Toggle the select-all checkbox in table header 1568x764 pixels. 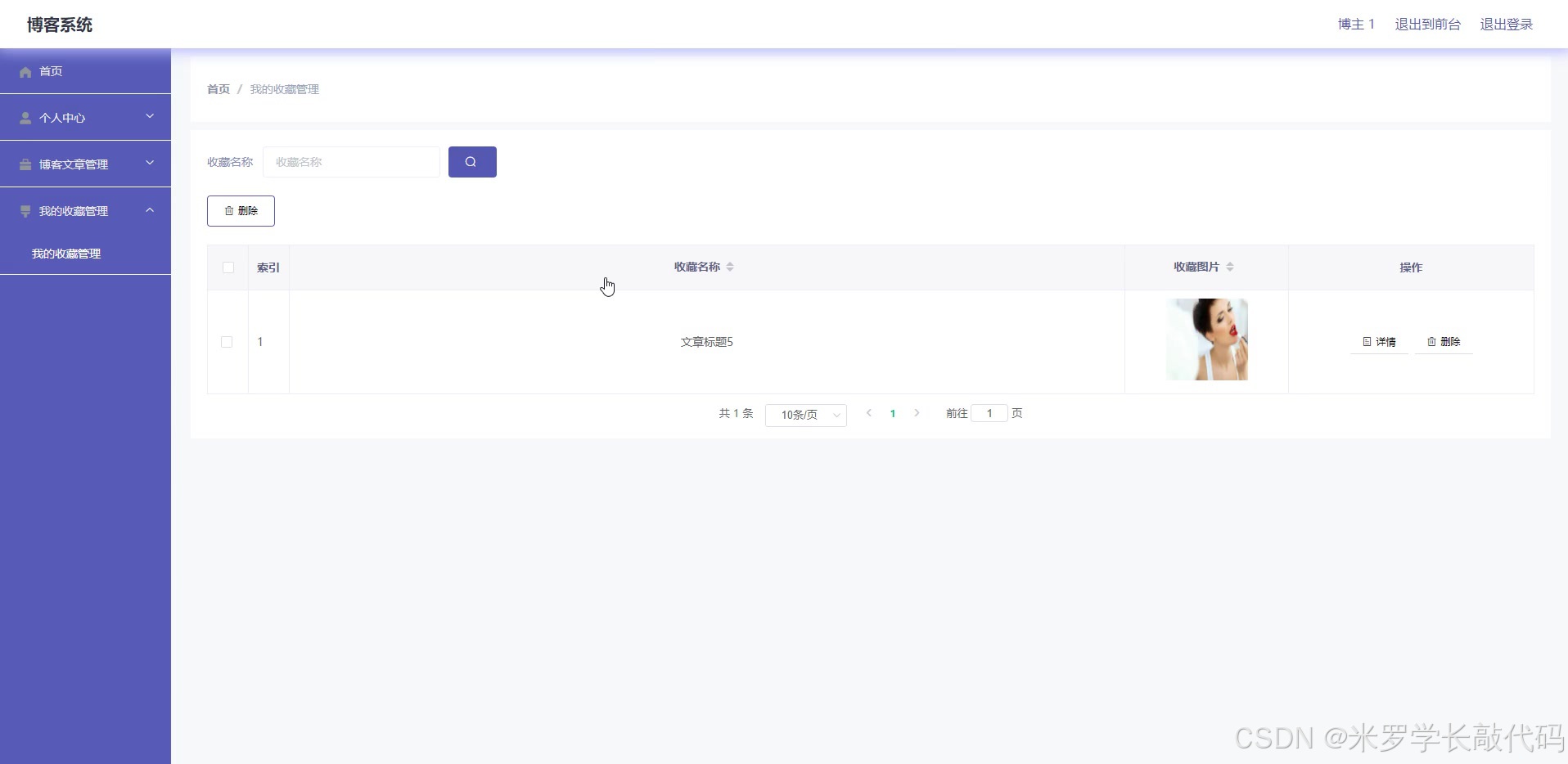tap(228, 267)
